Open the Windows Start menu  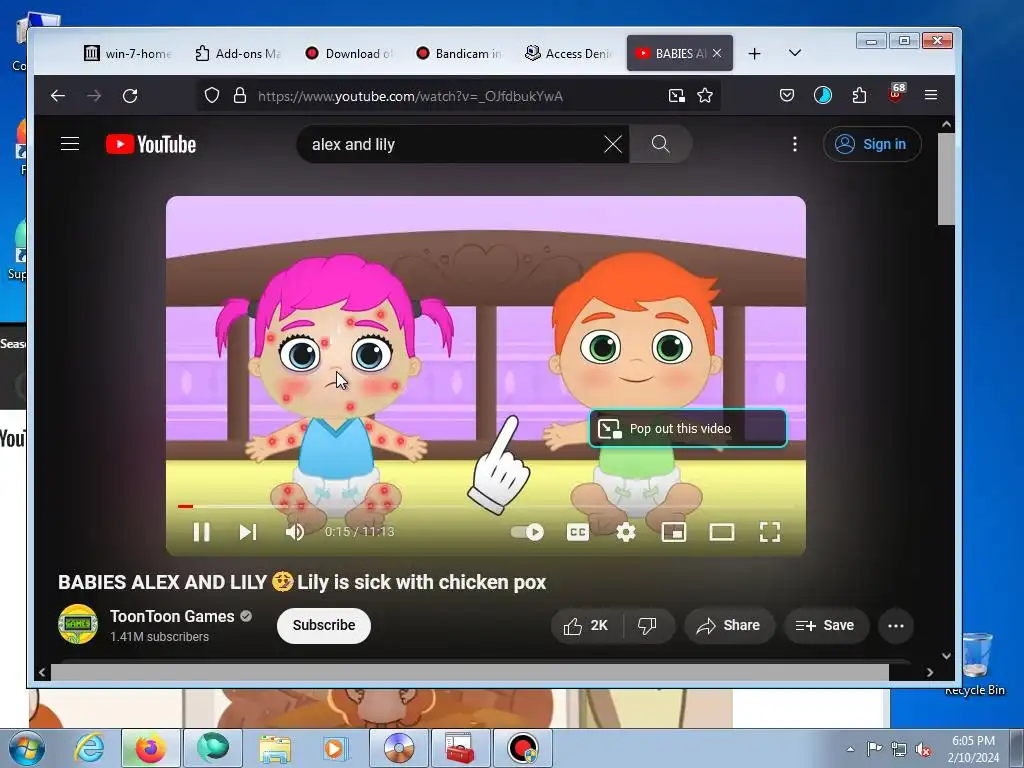[27, 748]
